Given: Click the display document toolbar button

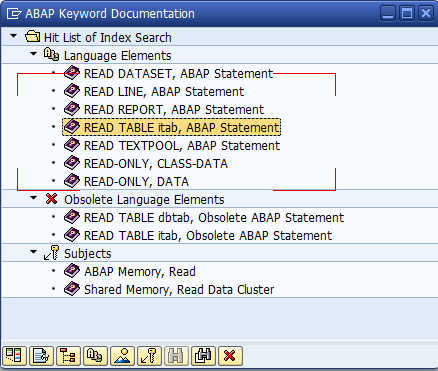Looking at the screenshot, I should (x=41, y=356).
